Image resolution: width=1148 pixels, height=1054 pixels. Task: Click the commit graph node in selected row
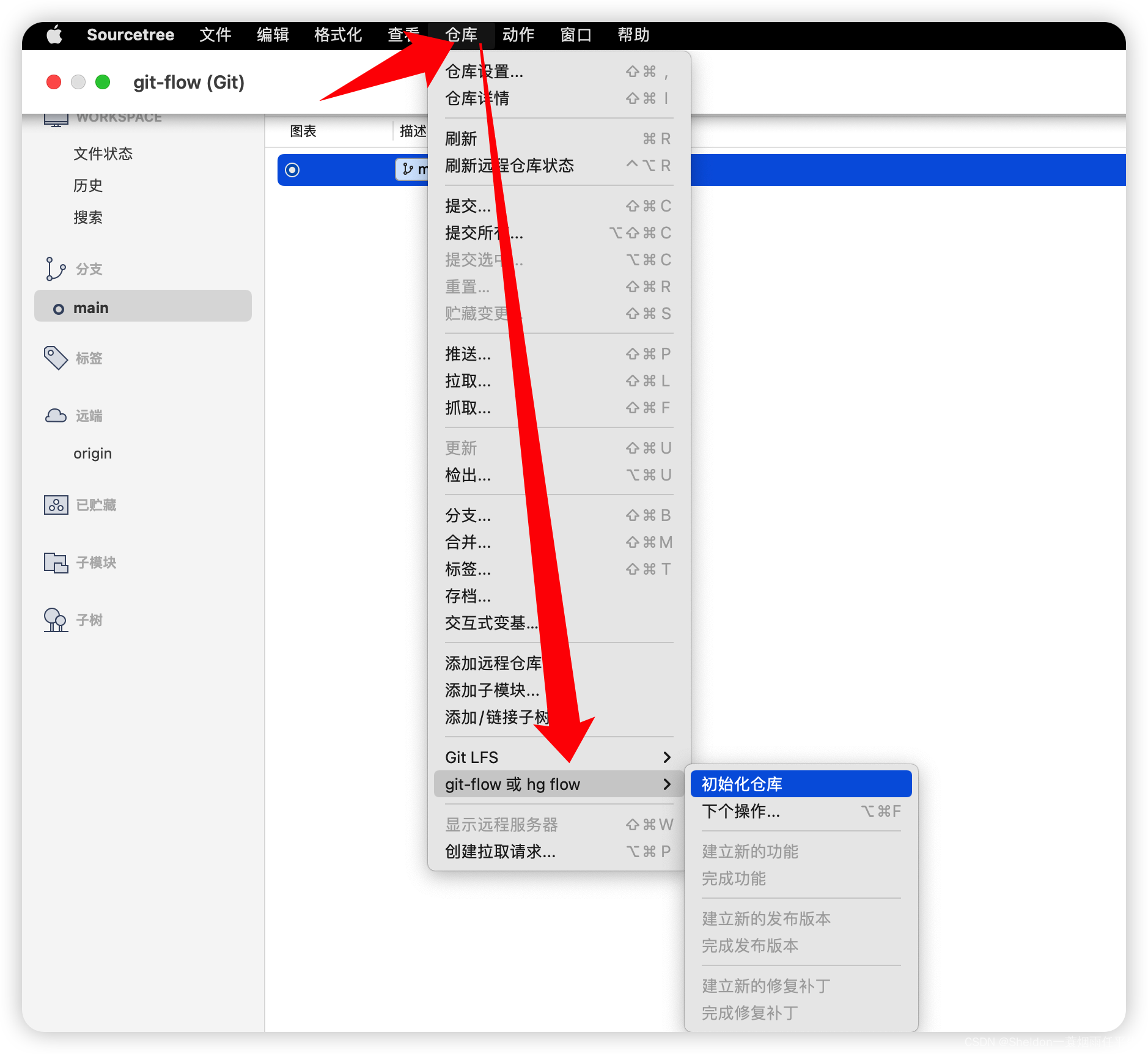point(292,169)
